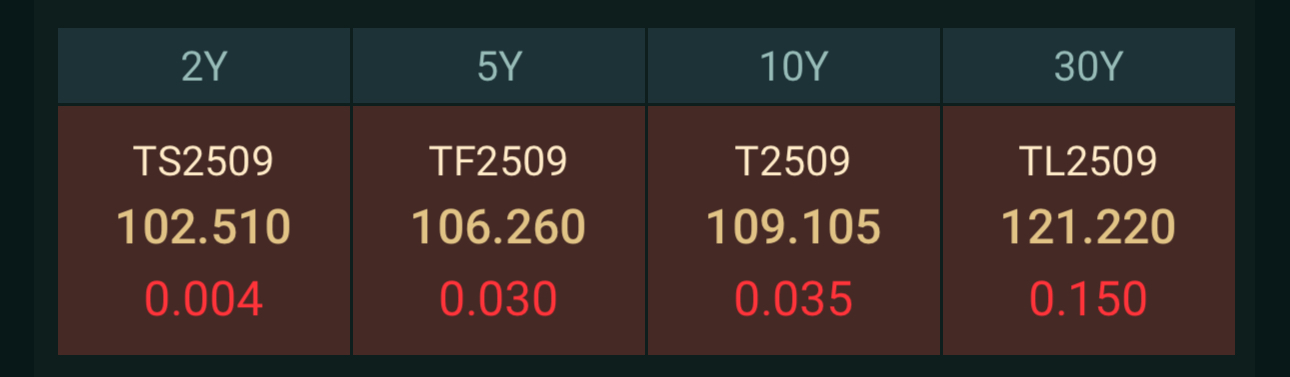Select the TS2509 two-year futures tile
The image size is (1290, 377).
204,230
